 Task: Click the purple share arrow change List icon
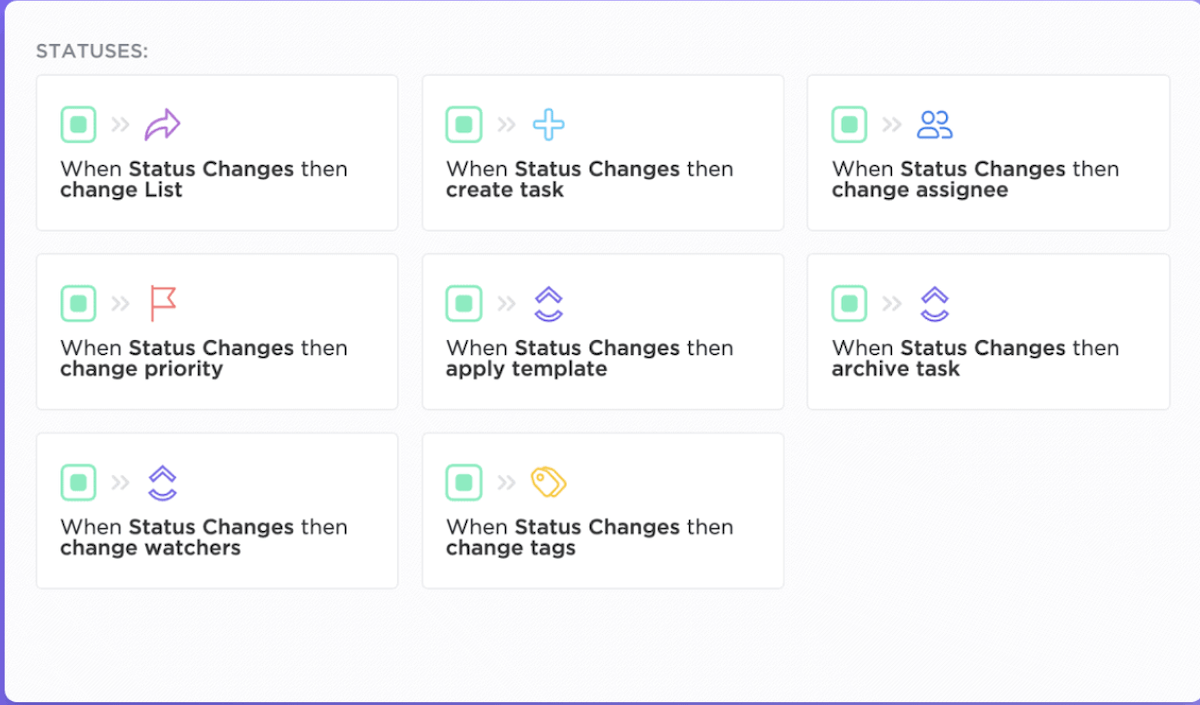tap(162, 125)
